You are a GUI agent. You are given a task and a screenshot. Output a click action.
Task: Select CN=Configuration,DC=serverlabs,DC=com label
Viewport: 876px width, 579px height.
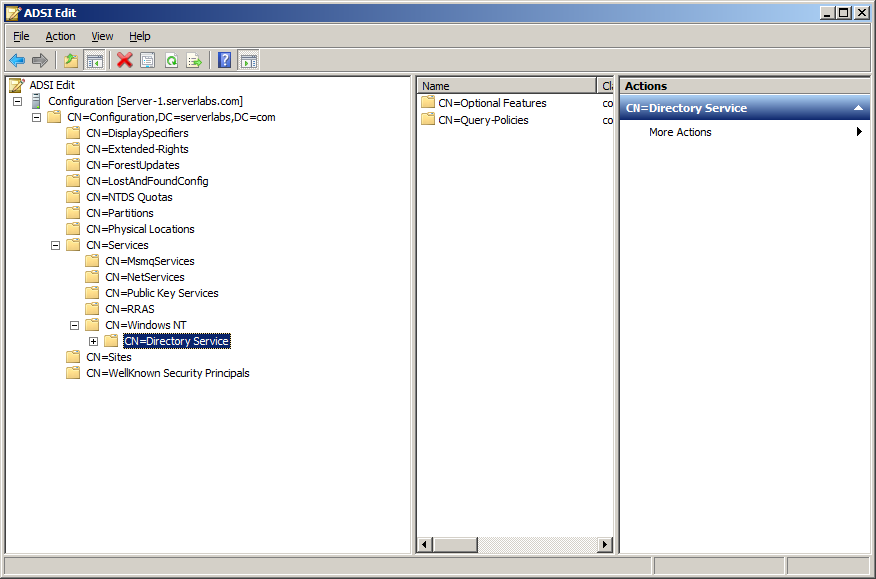pos(171,117)
